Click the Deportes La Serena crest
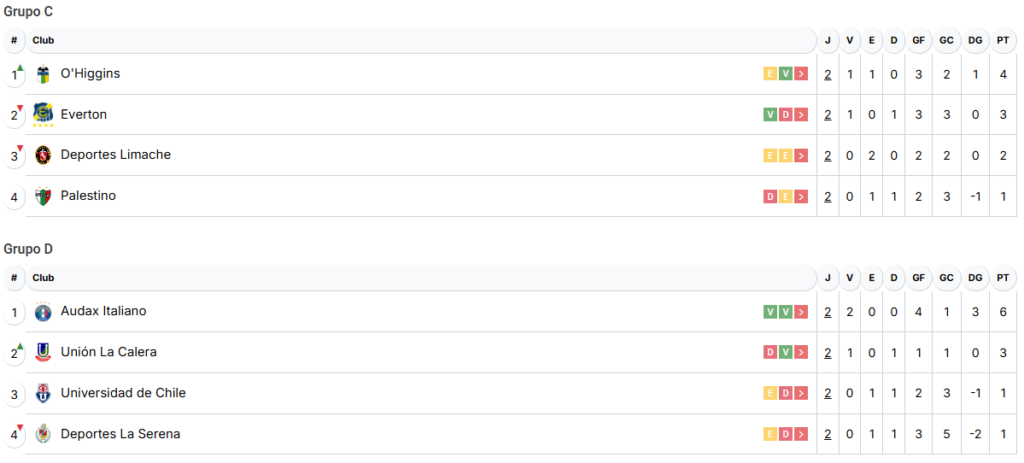The height and width of the screenshot is (463, 1024). [43, 434]
